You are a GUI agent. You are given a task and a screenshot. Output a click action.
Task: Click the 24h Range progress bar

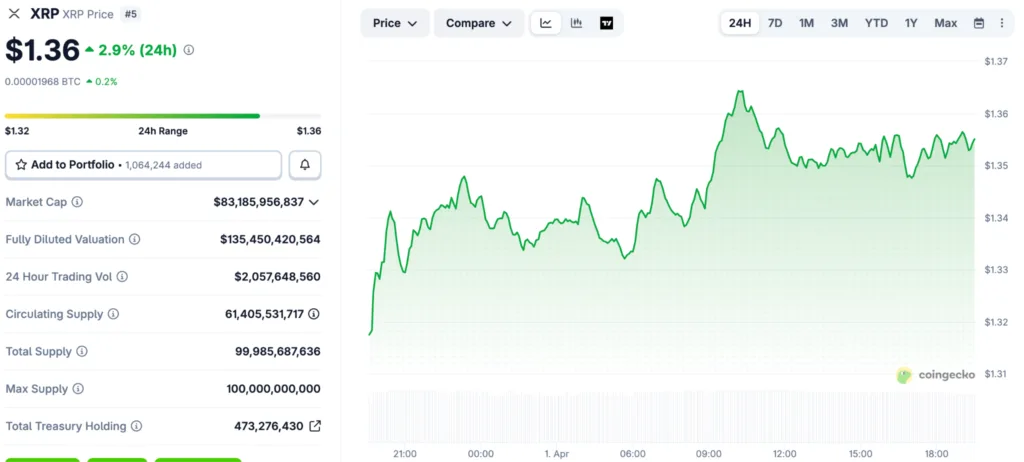[163, 116]
